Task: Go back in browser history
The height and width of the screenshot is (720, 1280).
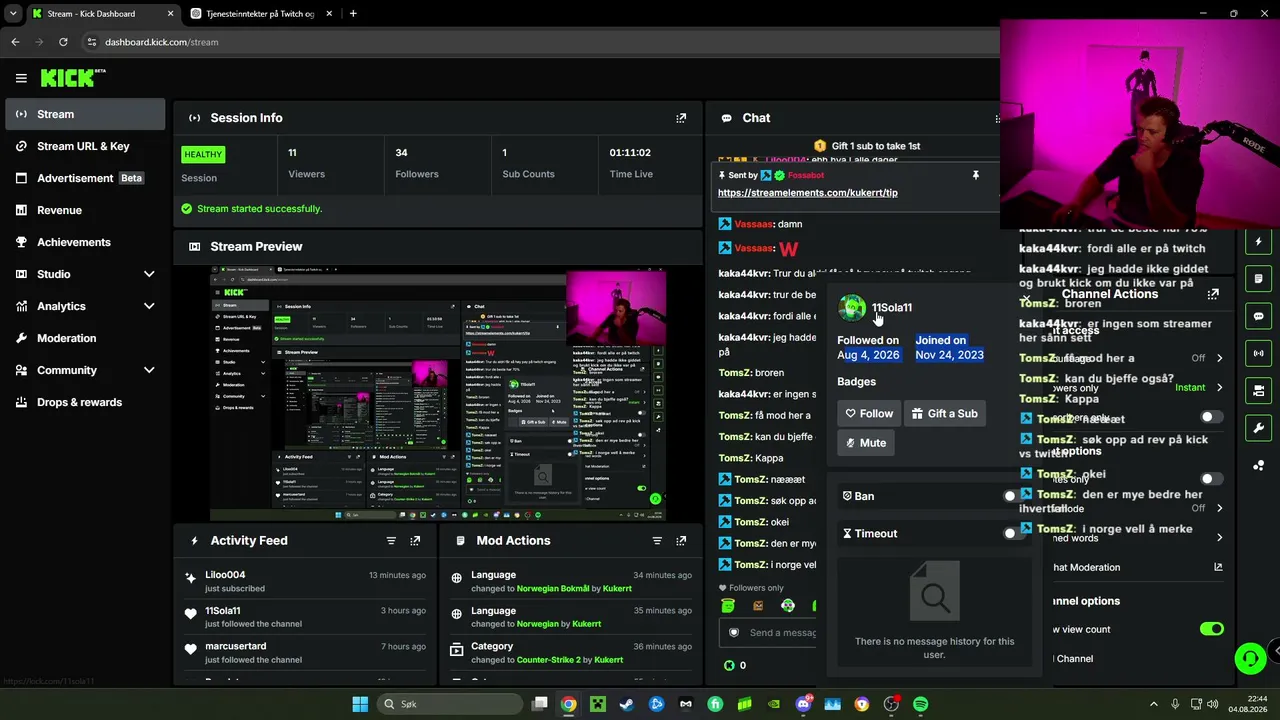Action: pyautogui.click(x=15, y=42)
